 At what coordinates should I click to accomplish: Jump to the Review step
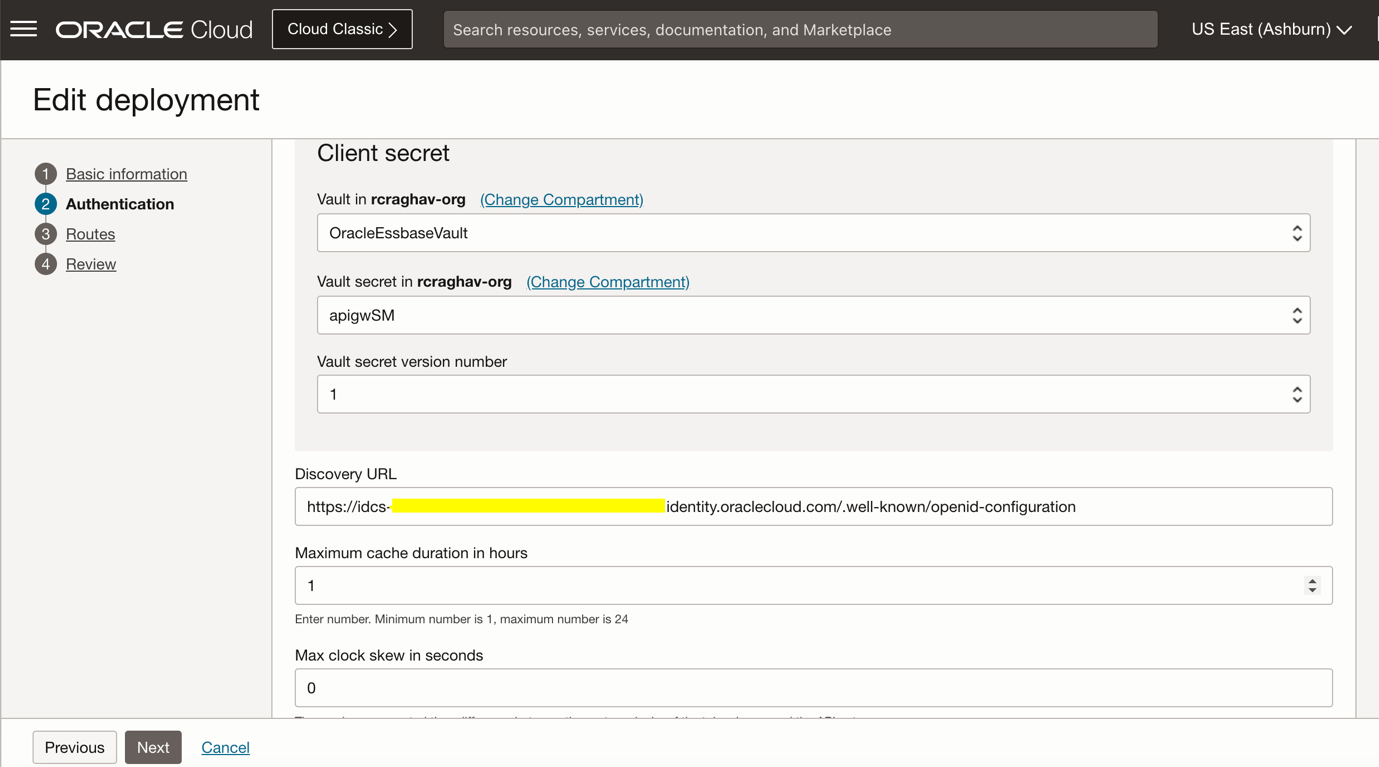[91, 264]
